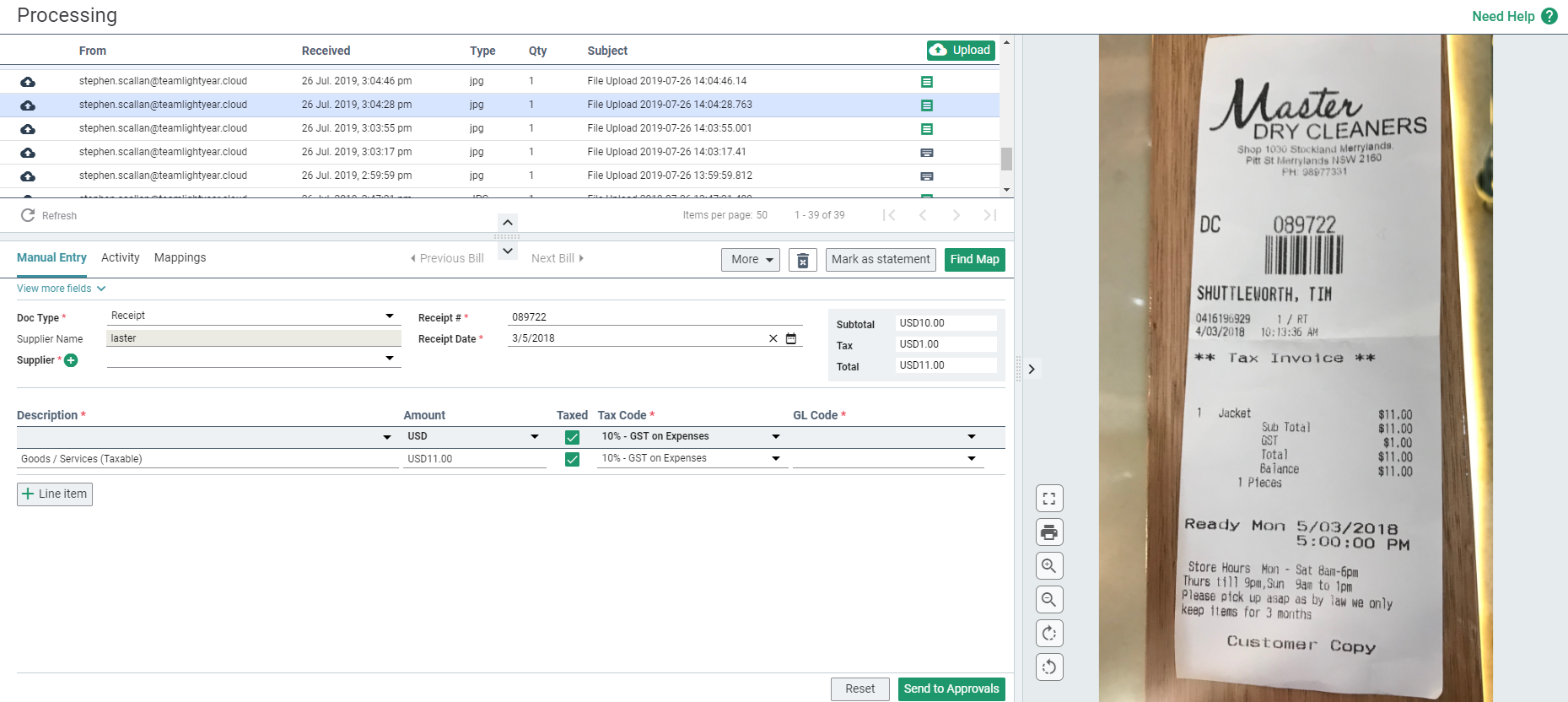
Task: Add new supplier with plus icon
Action: pyautogui.click(x=72, y=360)
